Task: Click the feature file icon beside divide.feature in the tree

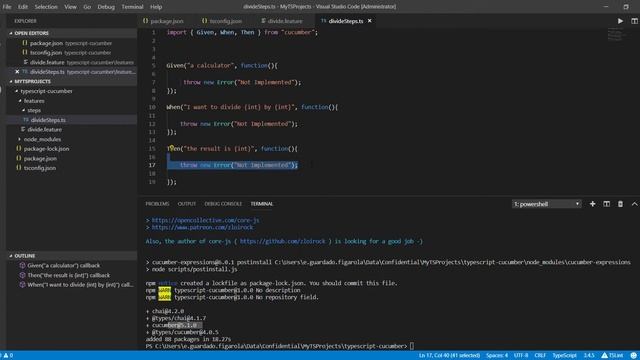Action: click(x=23, y=129)
